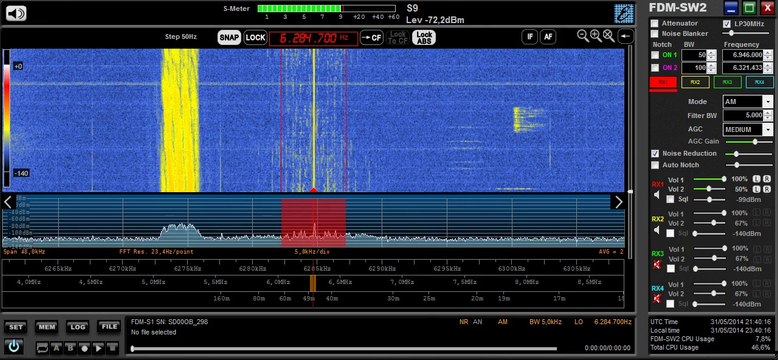
Task: Toggle the LOCK button
Action: (256, 37)
